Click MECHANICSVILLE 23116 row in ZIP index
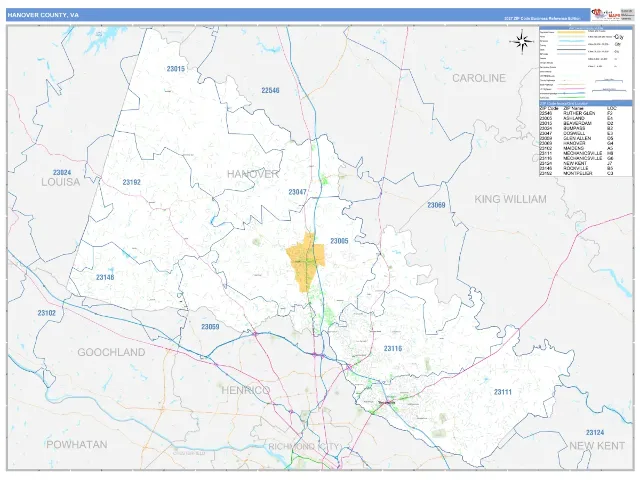Screen dimensions: 640x480 point(577,158)
